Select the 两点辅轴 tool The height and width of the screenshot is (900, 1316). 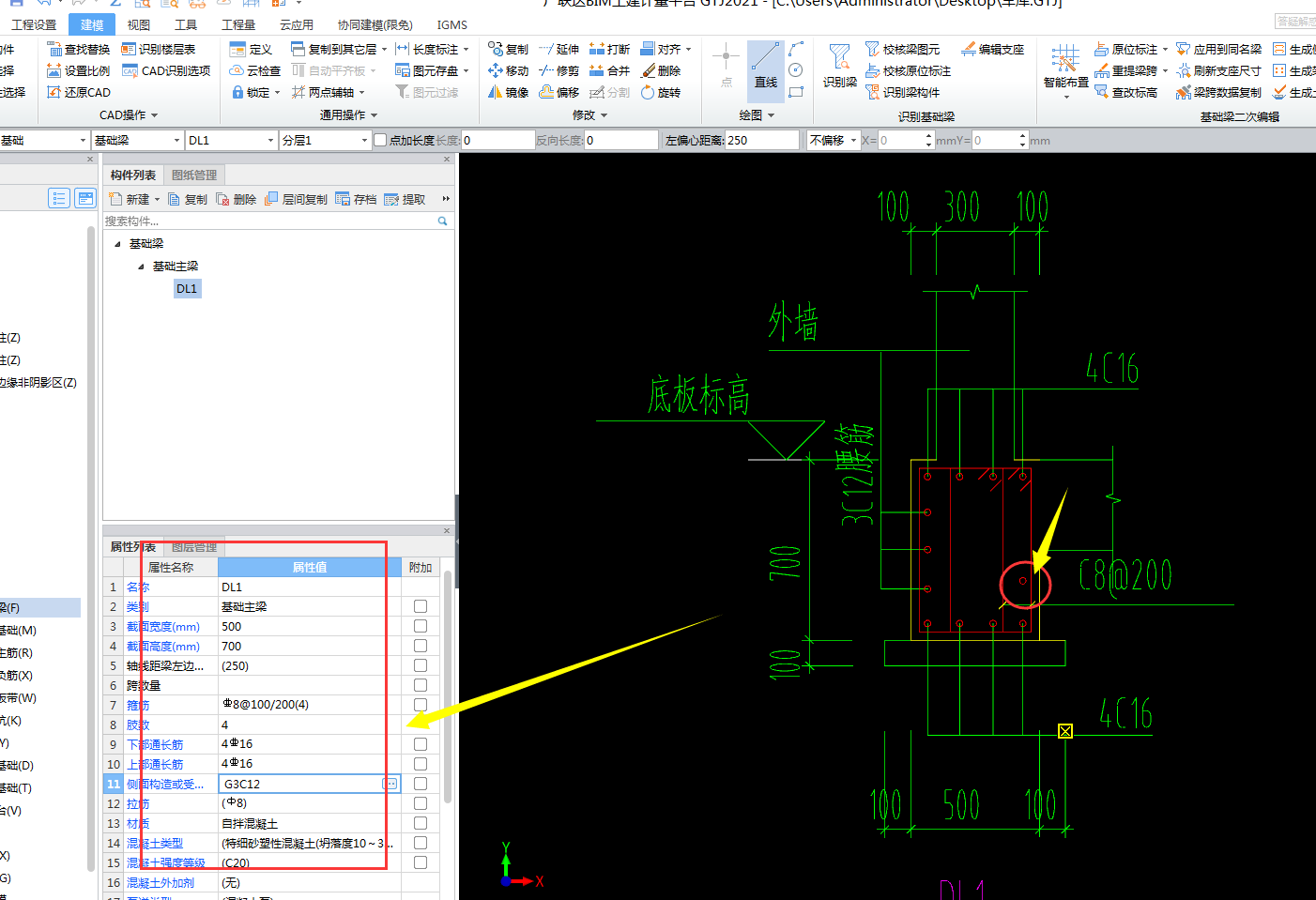328,92
